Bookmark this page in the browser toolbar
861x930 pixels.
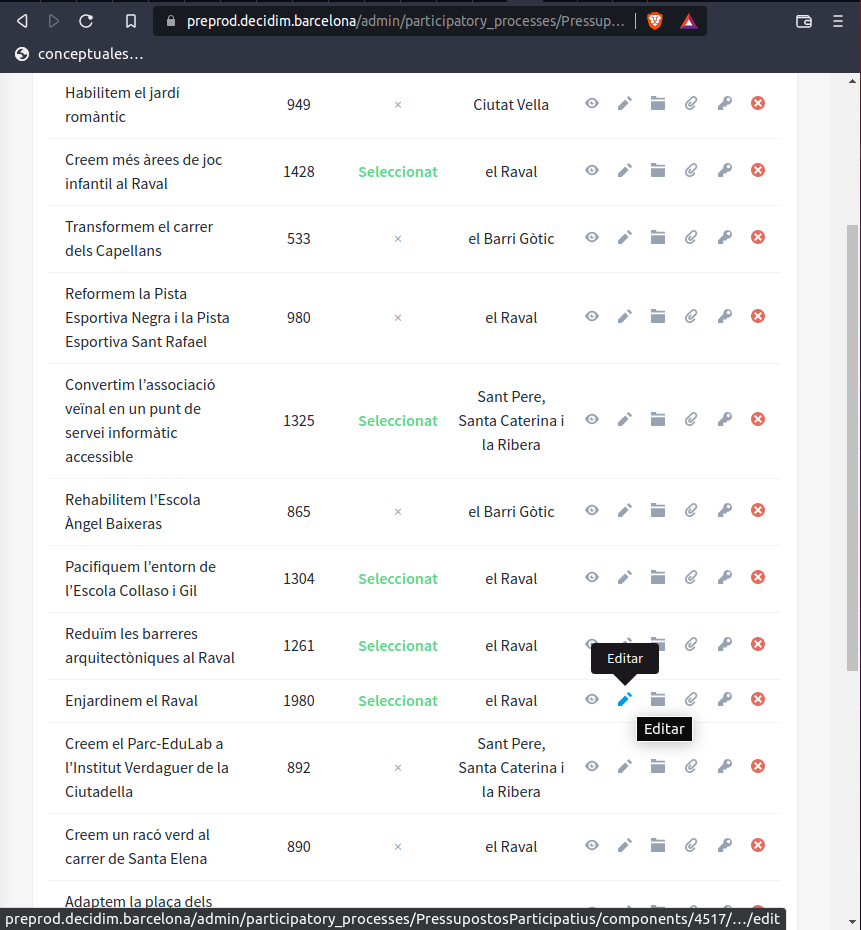(131, 21)
